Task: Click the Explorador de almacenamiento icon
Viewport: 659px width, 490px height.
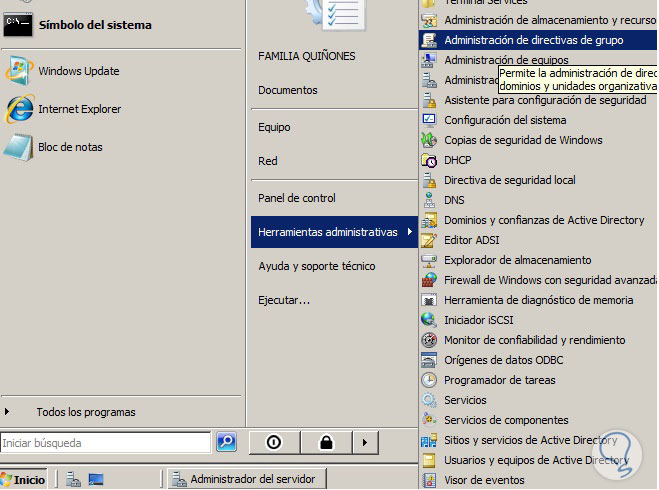Action: 429,260
